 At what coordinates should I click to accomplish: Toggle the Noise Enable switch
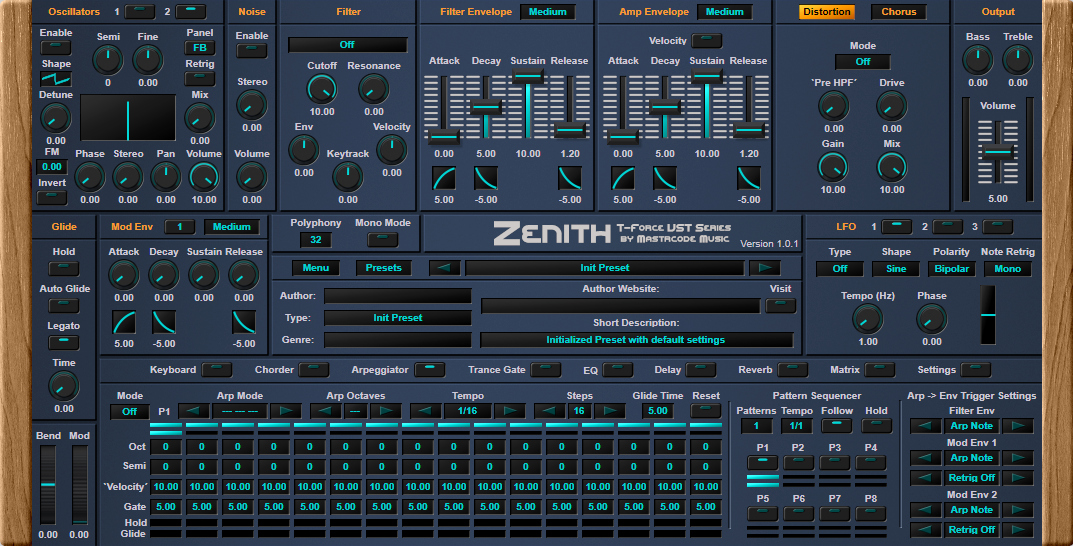tap(252, 50)
